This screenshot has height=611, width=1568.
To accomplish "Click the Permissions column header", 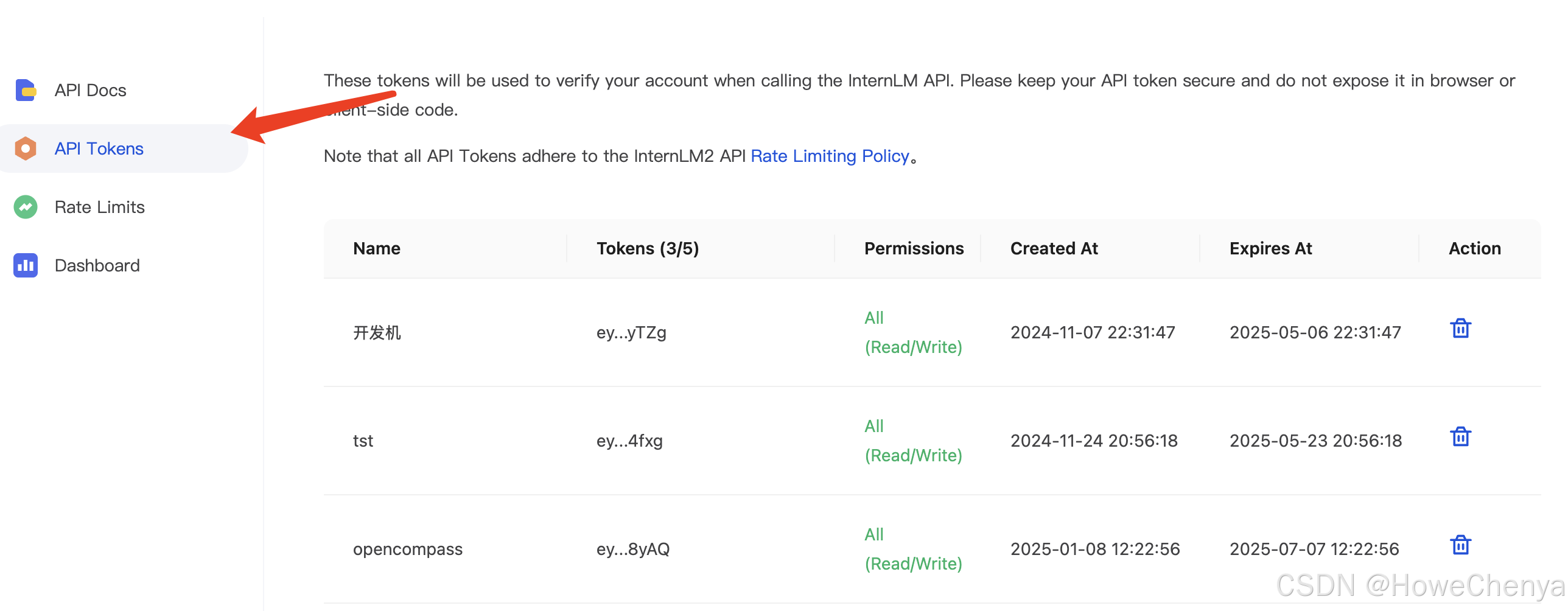I will tap(914, 248).
